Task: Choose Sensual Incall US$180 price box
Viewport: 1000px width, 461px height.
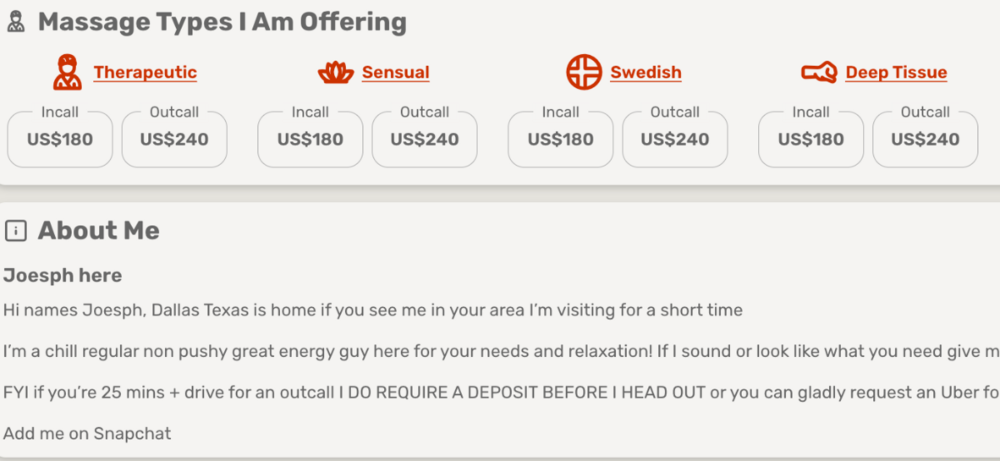Action: point(310,139)
